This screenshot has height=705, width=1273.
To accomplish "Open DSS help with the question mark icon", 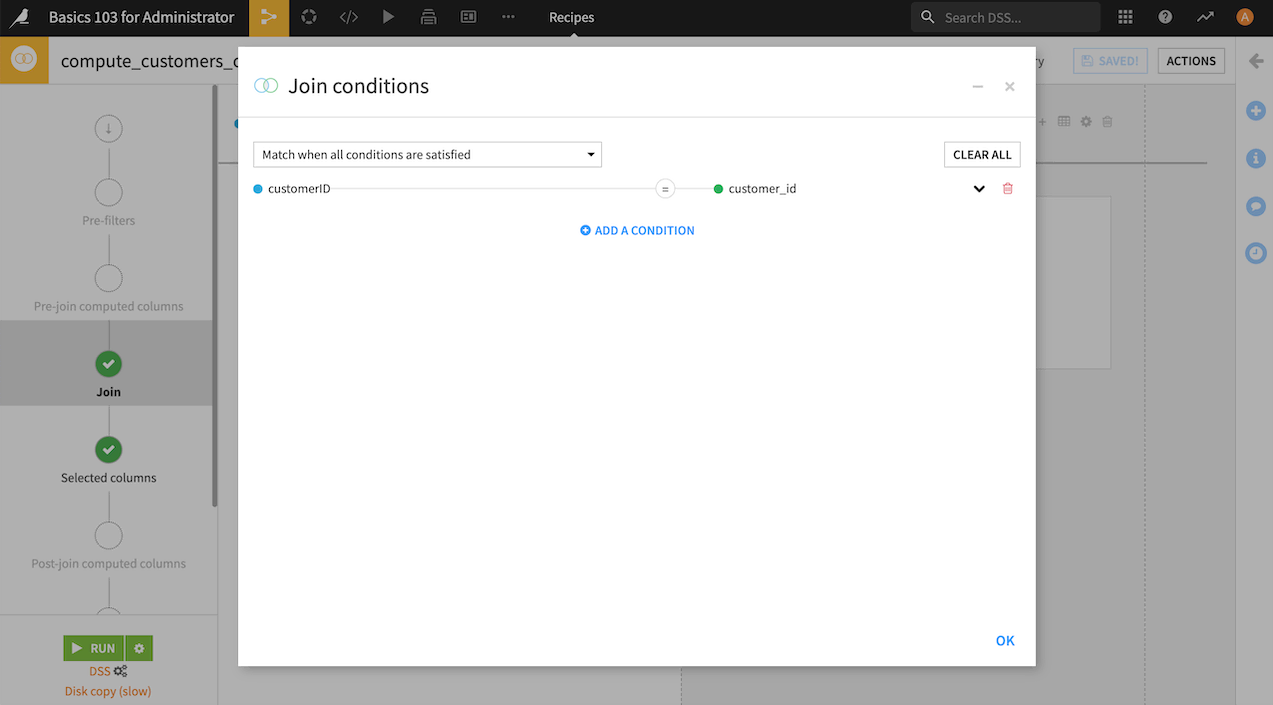I will (1164, 16).
